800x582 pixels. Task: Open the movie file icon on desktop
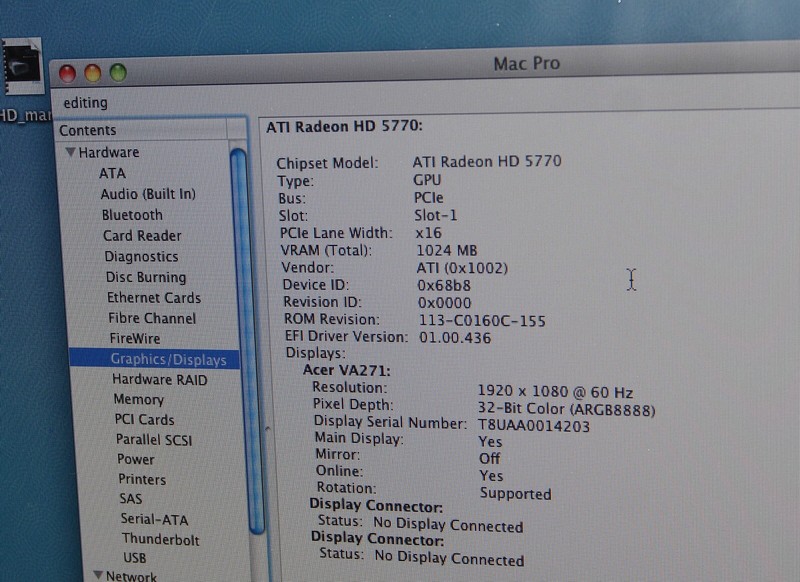coord(22,67)
